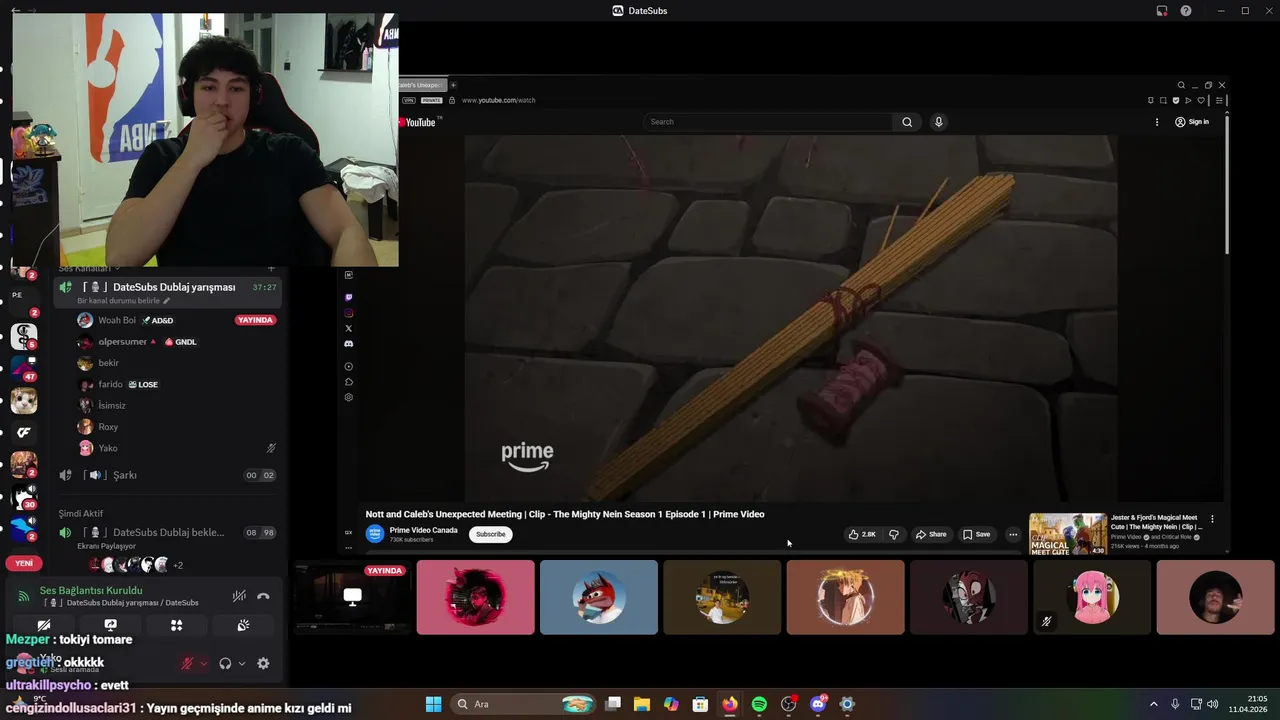This screenshot has width=1280, height=720.
Task: Open Discord activities launcher
Action: [x=176, y=625]
